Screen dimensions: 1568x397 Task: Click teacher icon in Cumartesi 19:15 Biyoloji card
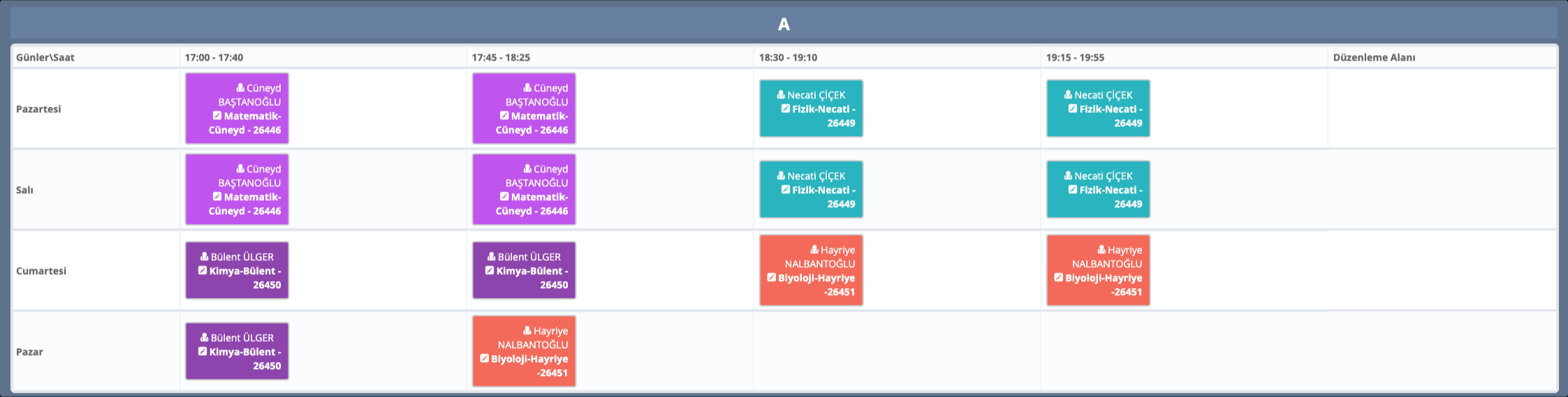pos(1101,250)
